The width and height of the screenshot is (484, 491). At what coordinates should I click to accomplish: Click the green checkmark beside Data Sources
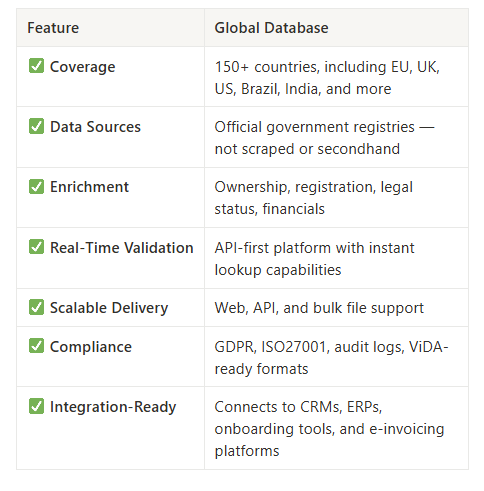pos(36,126)
